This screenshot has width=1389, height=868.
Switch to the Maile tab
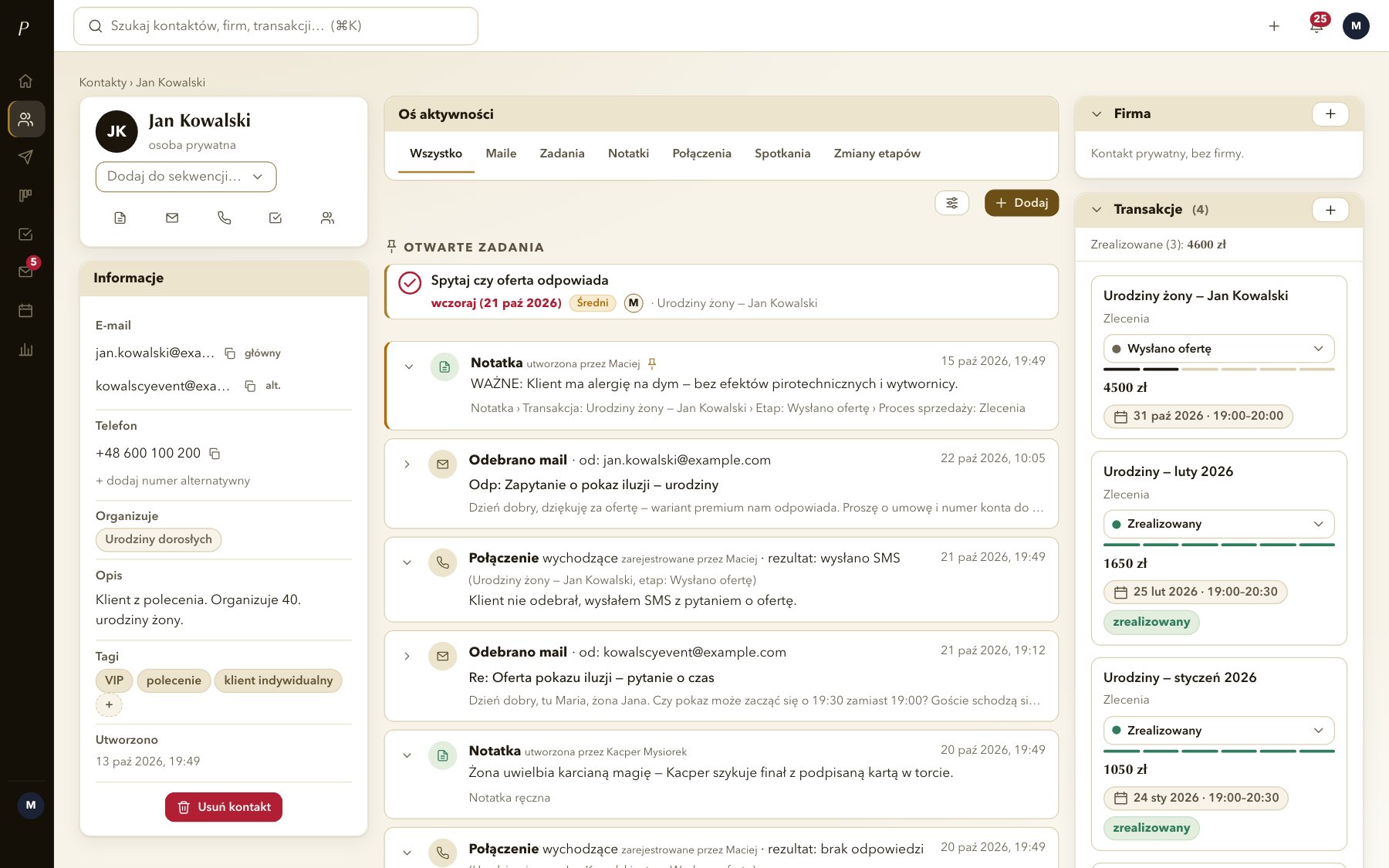[501, 154]
